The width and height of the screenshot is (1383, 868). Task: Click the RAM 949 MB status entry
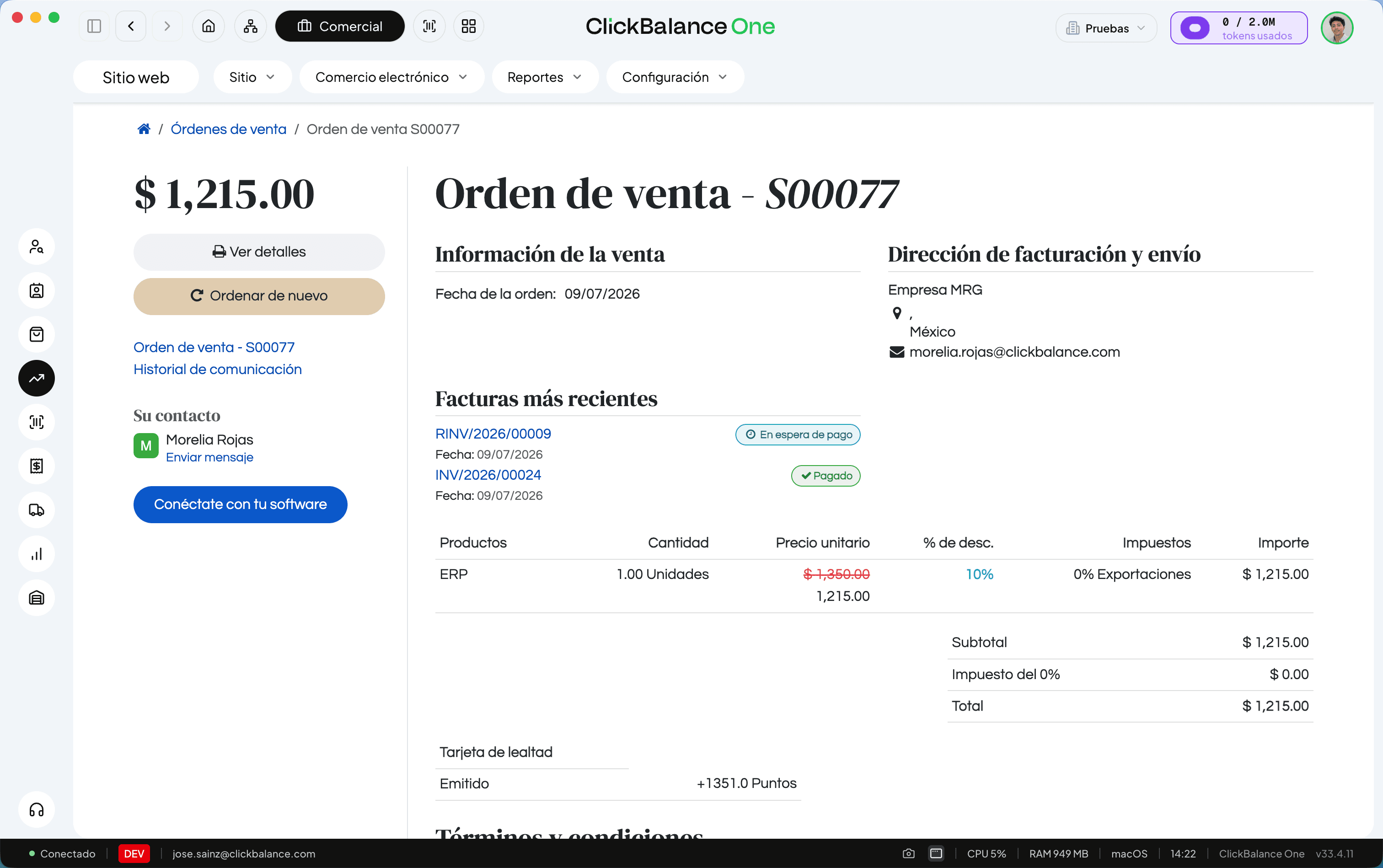point(1059,854)
